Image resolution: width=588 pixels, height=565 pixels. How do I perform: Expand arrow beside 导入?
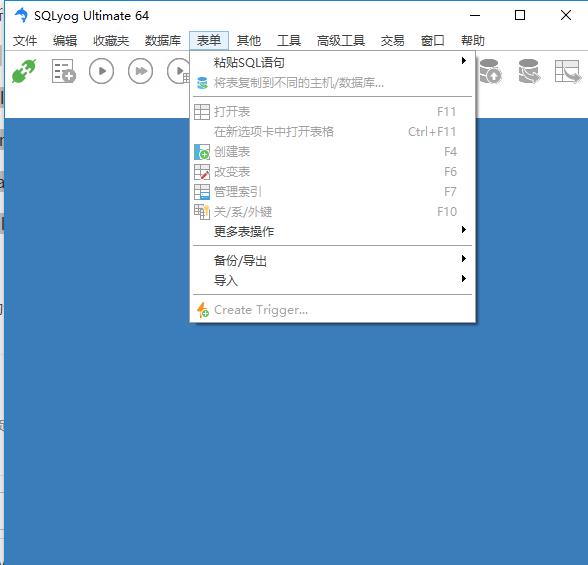coord(464,279)
